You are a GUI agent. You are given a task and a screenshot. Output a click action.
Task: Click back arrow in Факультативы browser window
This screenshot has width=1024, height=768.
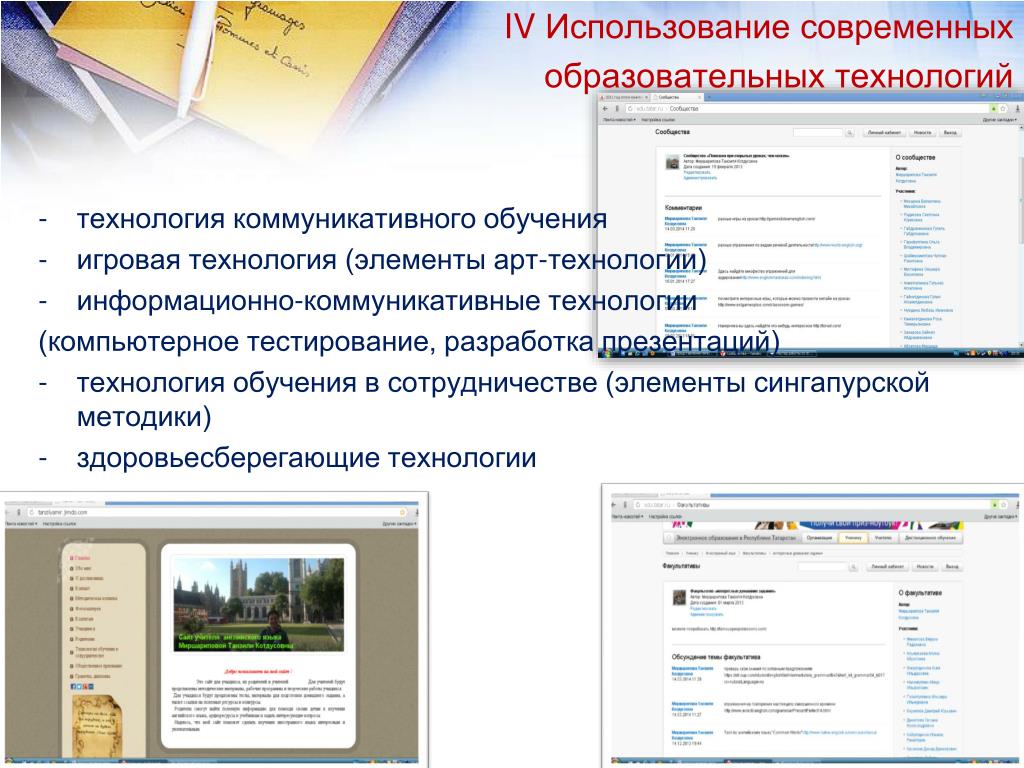[613, 505]
